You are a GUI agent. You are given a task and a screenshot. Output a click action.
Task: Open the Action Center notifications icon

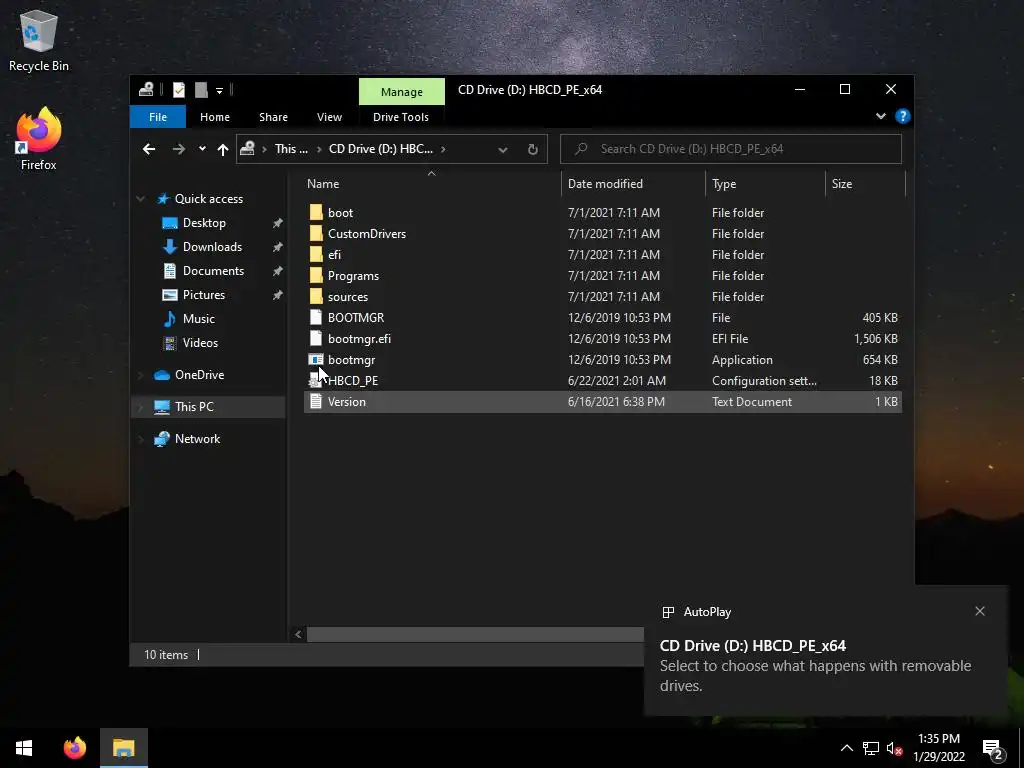(993, 750)
